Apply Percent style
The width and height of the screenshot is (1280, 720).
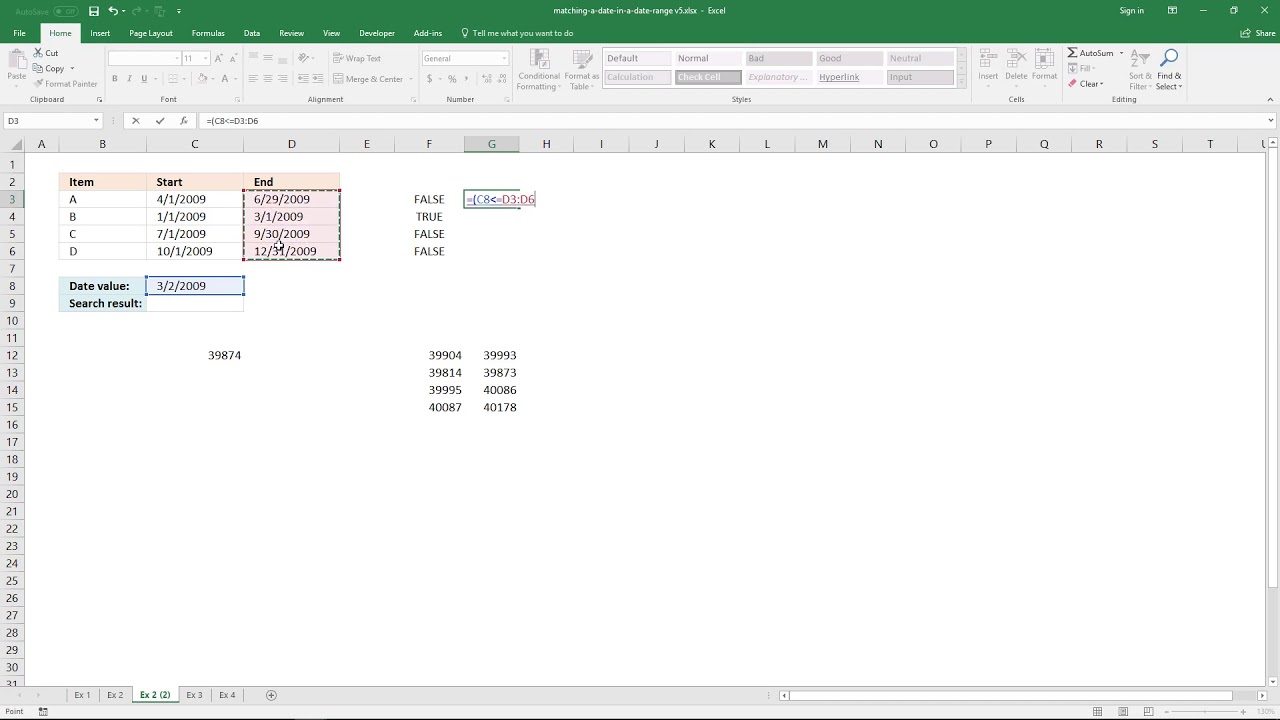pos(452,79)
